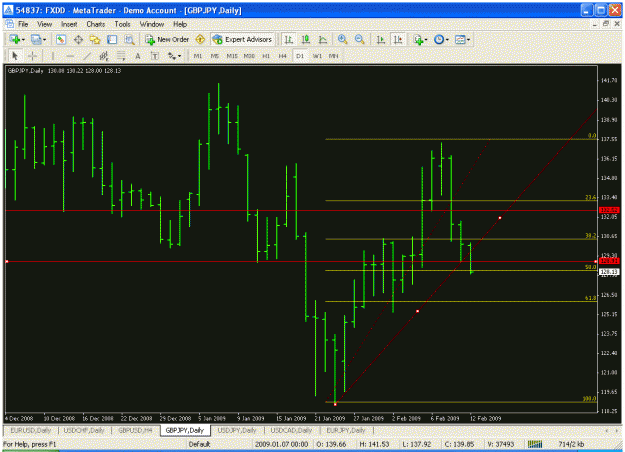The height and width of the screenshot is (452, 625).
Task: Switch to candlestick chart display
Action: pos(306,39)
